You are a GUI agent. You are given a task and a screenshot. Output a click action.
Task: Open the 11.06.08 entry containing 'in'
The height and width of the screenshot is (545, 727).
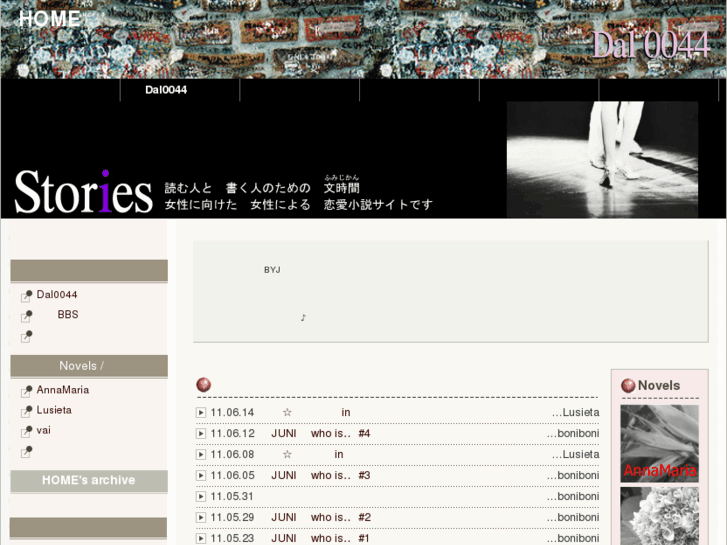[x=313, y=454]
